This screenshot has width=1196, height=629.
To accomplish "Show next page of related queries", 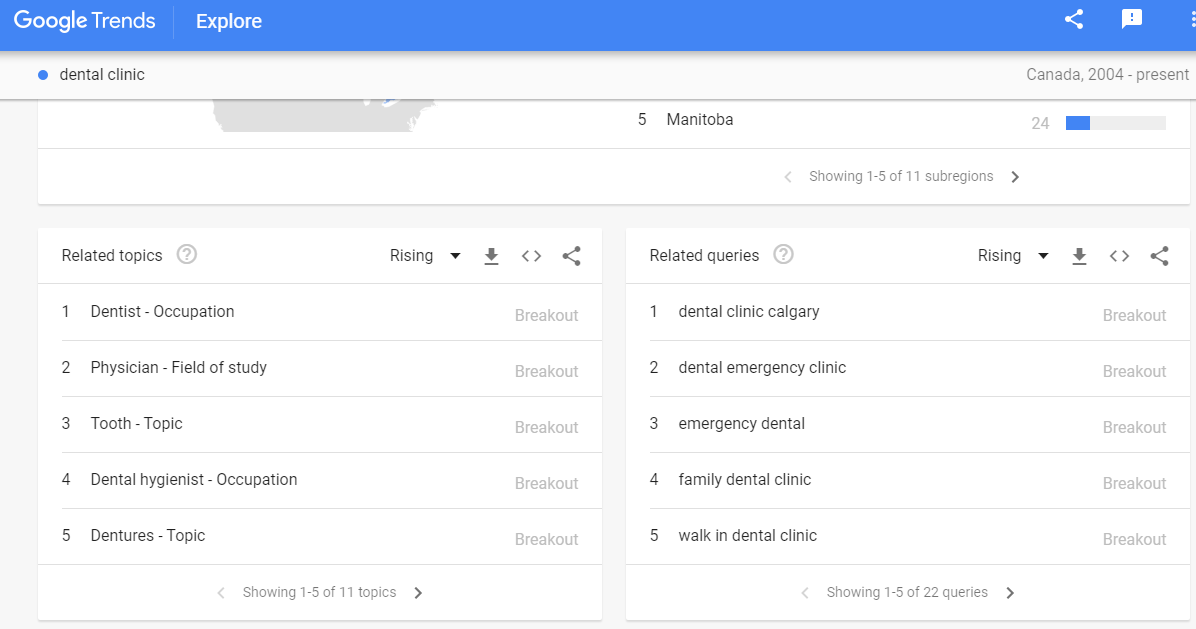I will click(x=1010, y=593).
